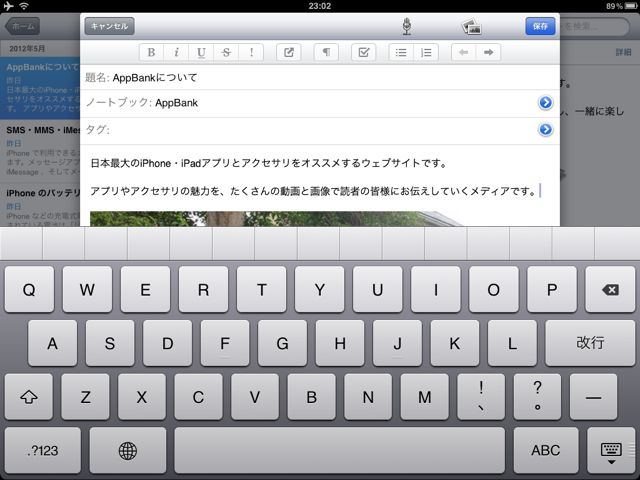
Task: Tap the R key
Action: (203, 289)
